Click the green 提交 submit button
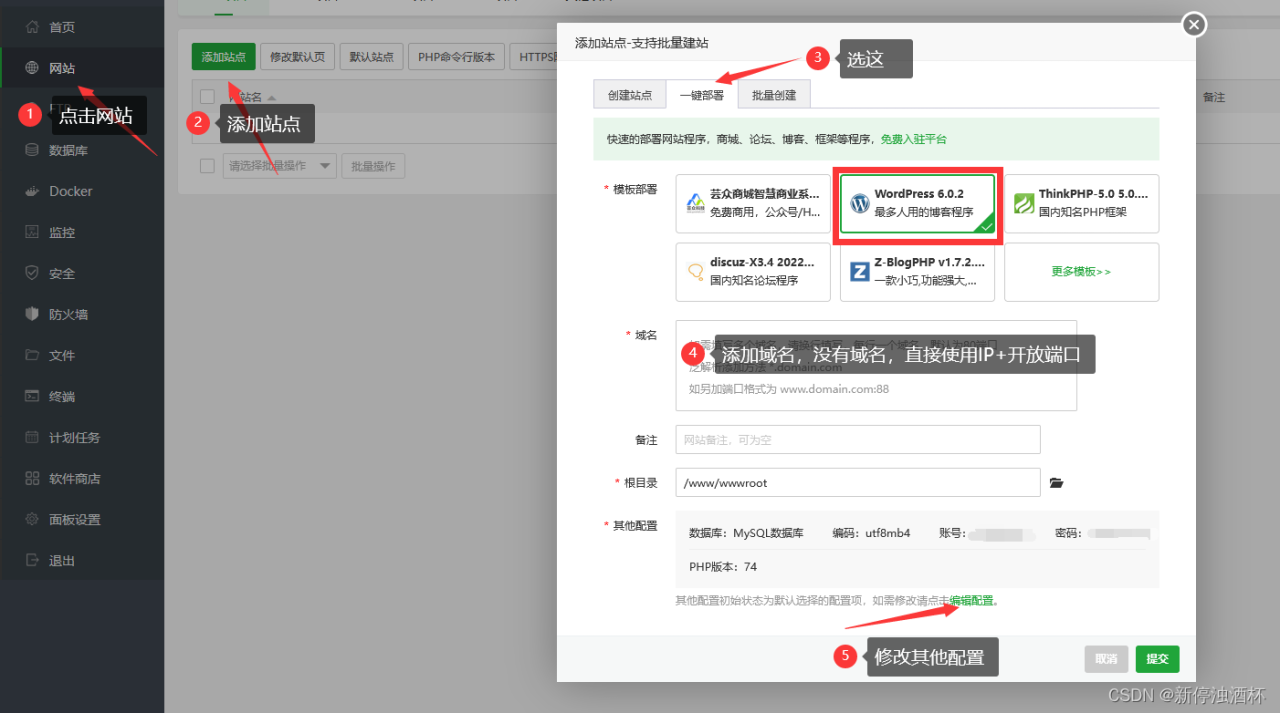The image size is (1280, 713). [x=1157, y=659]
